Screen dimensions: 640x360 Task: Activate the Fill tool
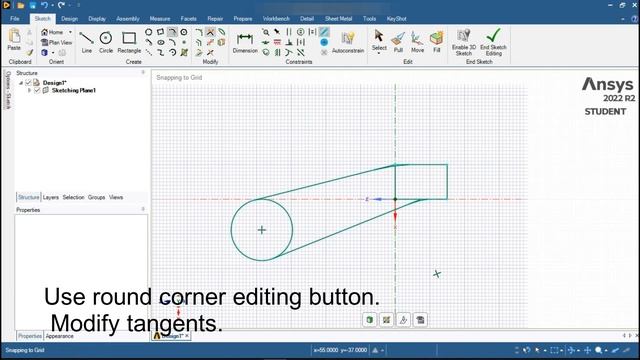pos(436,42)
